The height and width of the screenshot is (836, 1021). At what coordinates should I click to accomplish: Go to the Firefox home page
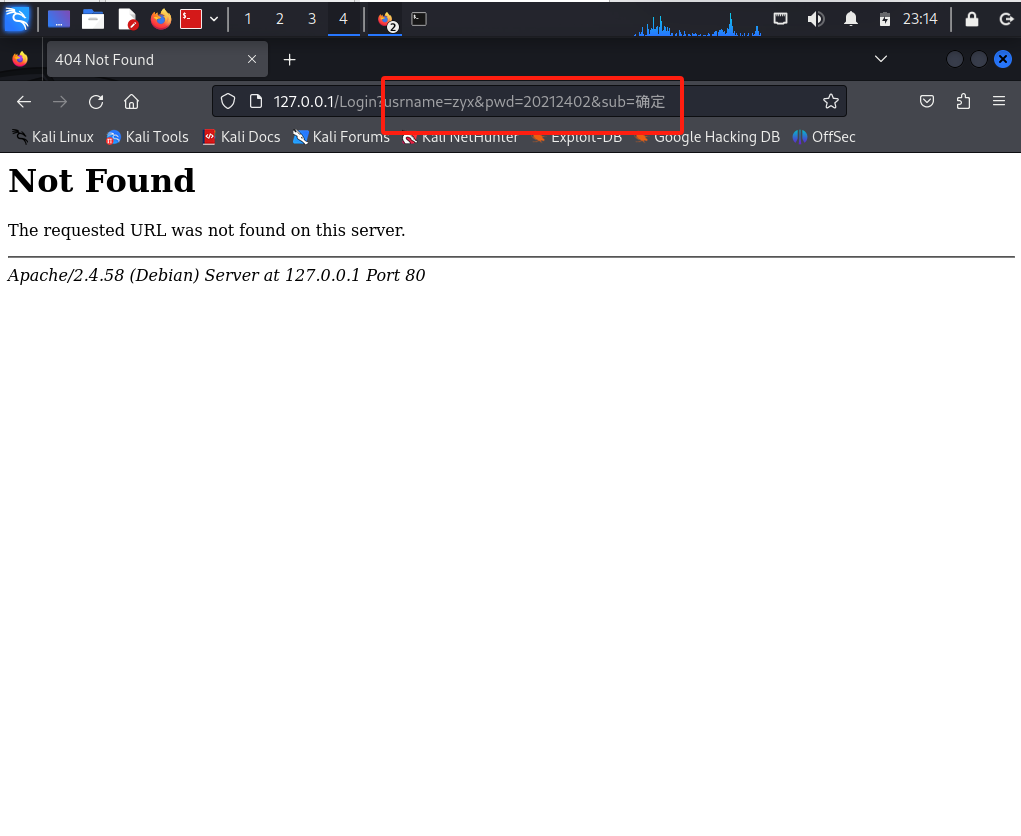coord(132,102)
